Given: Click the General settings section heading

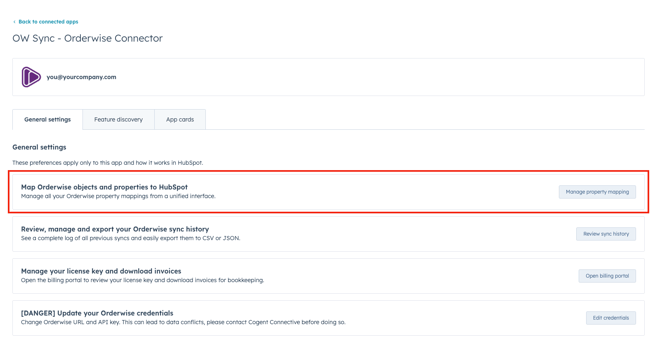Looking at the screenshot, I should coord(39,147).
